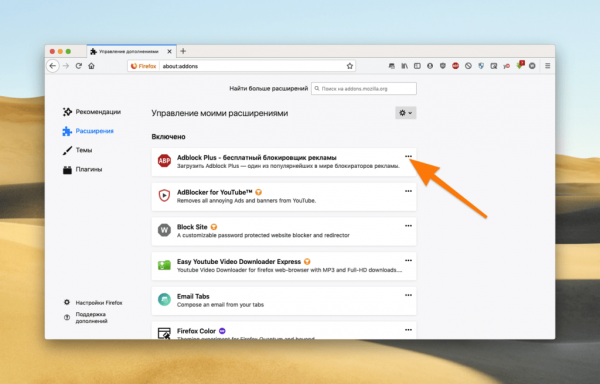
Task: Open the browser home page icon
Action: (91, 66)
